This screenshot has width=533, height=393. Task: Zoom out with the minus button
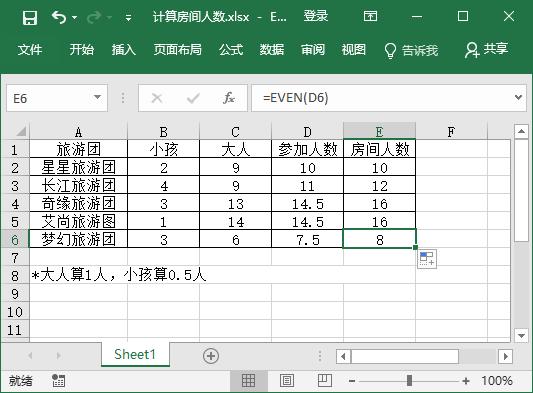[352, 381]
